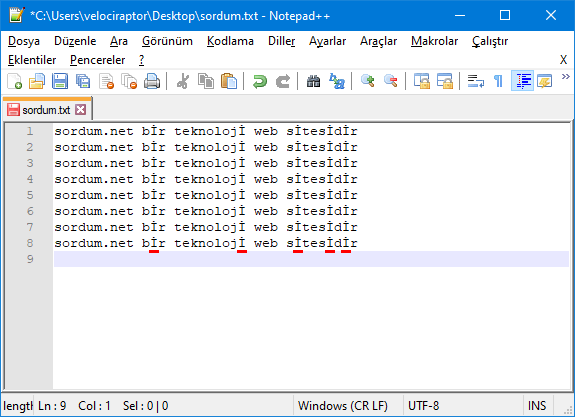Zoom out magnifier icon
575x417 pixels.
[391, 81]
